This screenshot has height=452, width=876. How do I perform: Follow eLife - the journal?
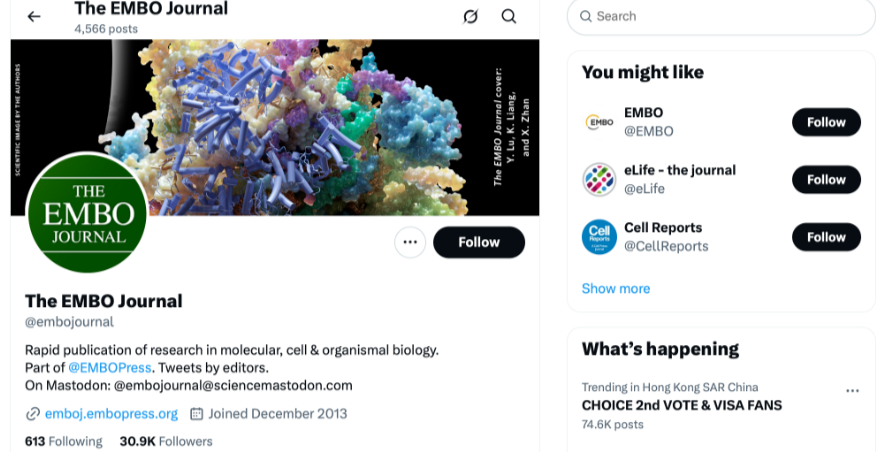coord(826,180)
